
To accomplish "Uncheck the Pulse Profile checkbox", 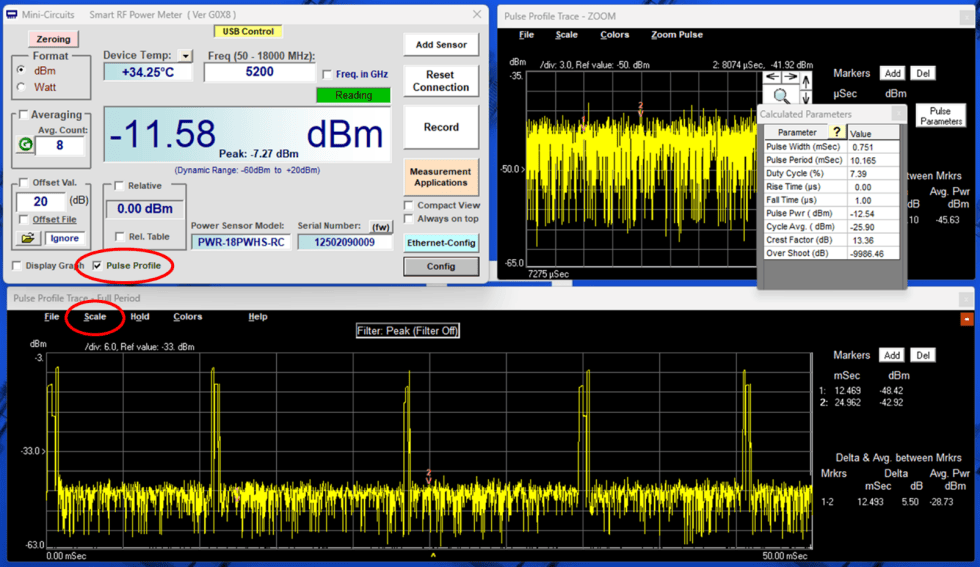I will click(x=97, y=266).
